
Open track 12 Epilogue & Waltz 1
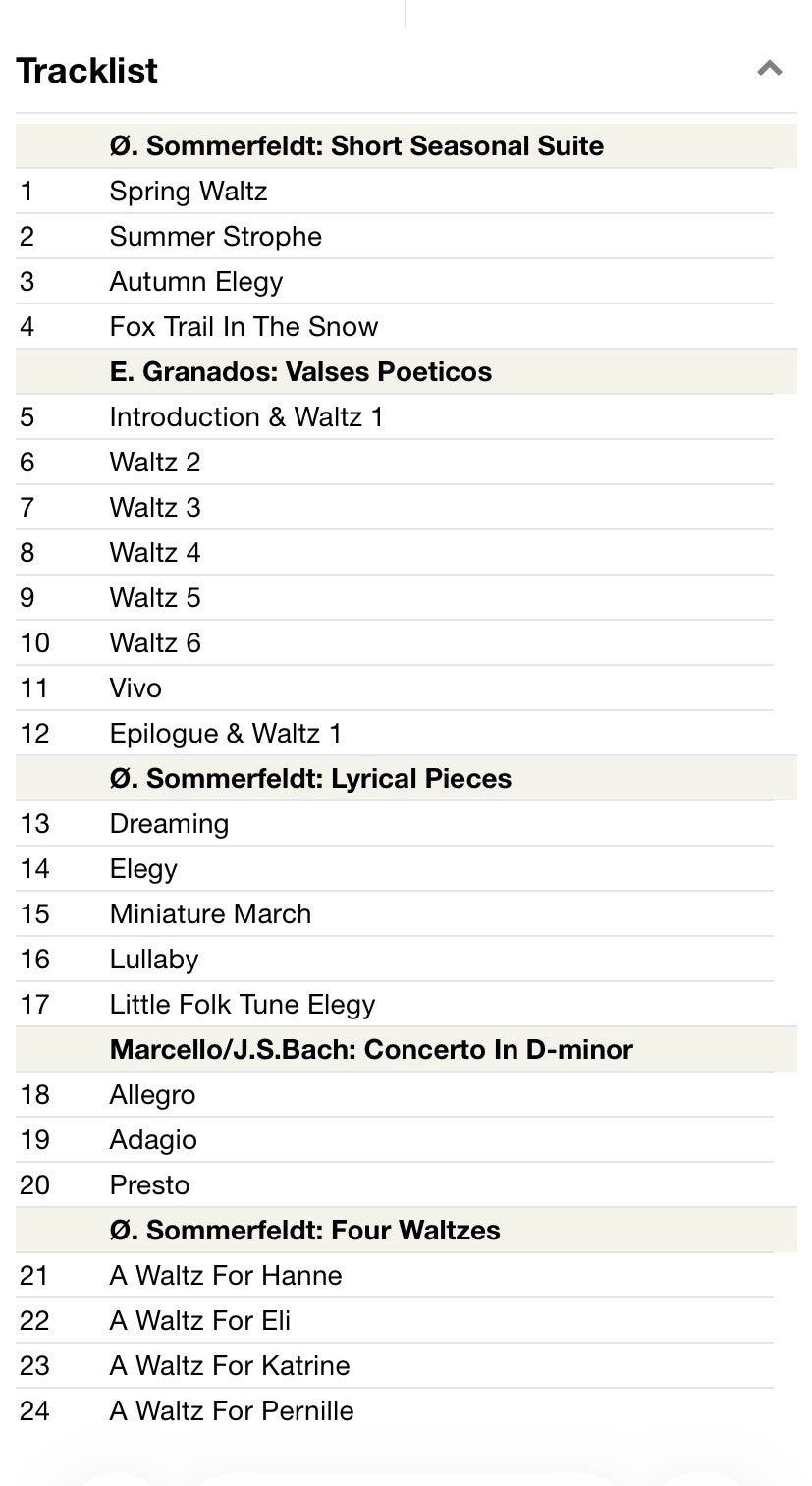pyautogui.click(x=395, y=733)
